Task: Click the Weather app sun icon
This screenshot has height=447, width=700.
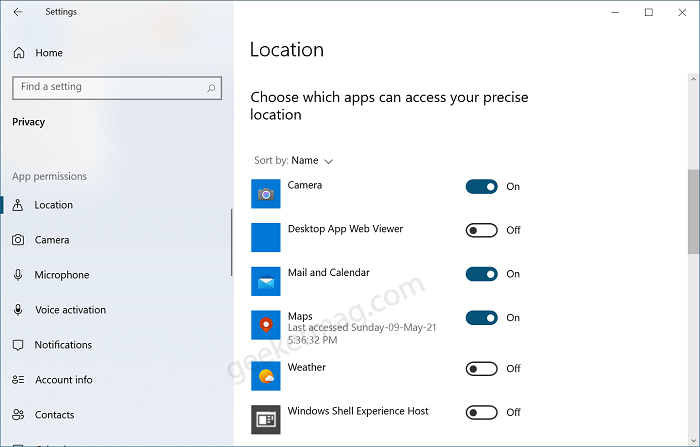Action: 266,376
